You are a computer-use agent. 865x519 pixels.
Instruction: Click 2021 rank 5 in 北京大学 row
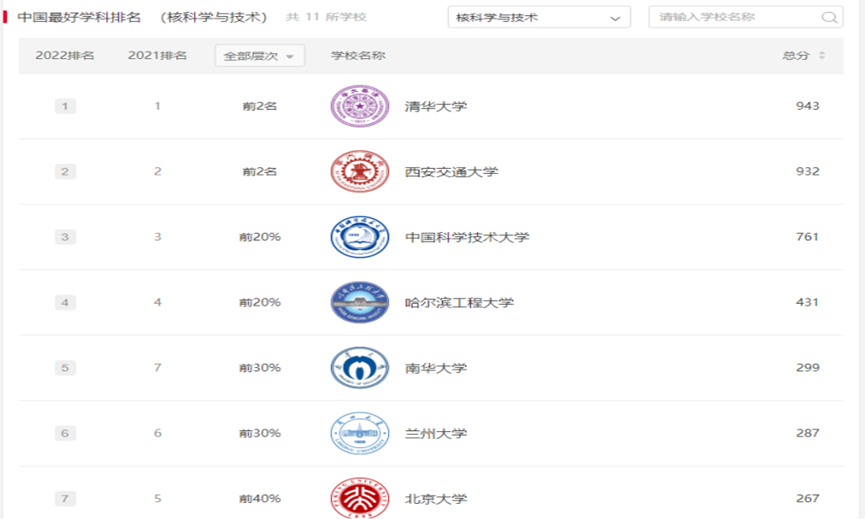pyautogui.click(x=157, y=499)
